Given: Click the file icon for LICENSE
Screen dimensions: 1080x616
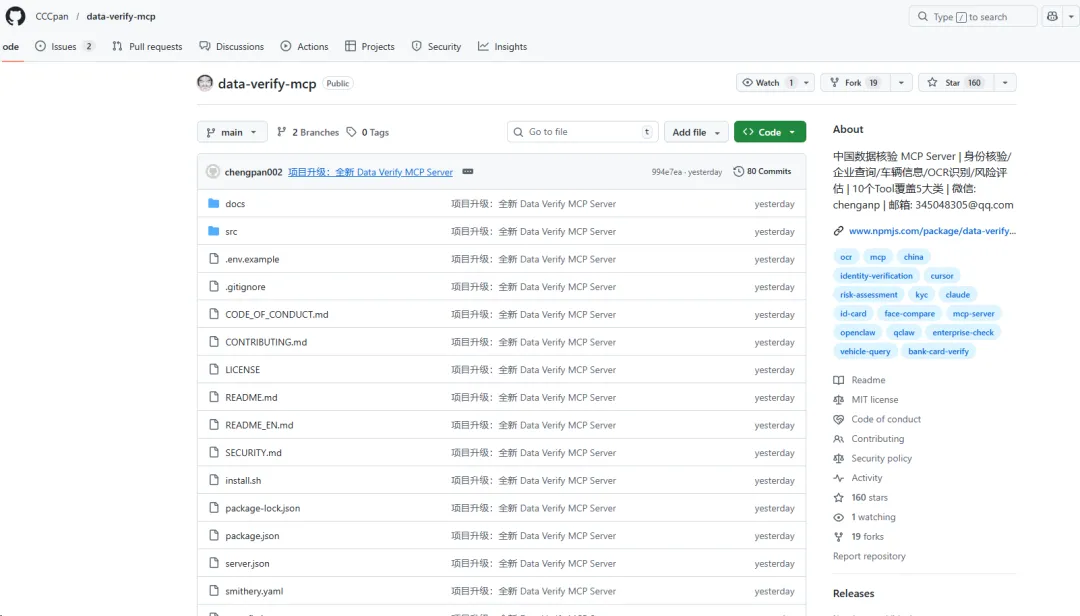Looking at the screenshot, I should pos(214,369).
